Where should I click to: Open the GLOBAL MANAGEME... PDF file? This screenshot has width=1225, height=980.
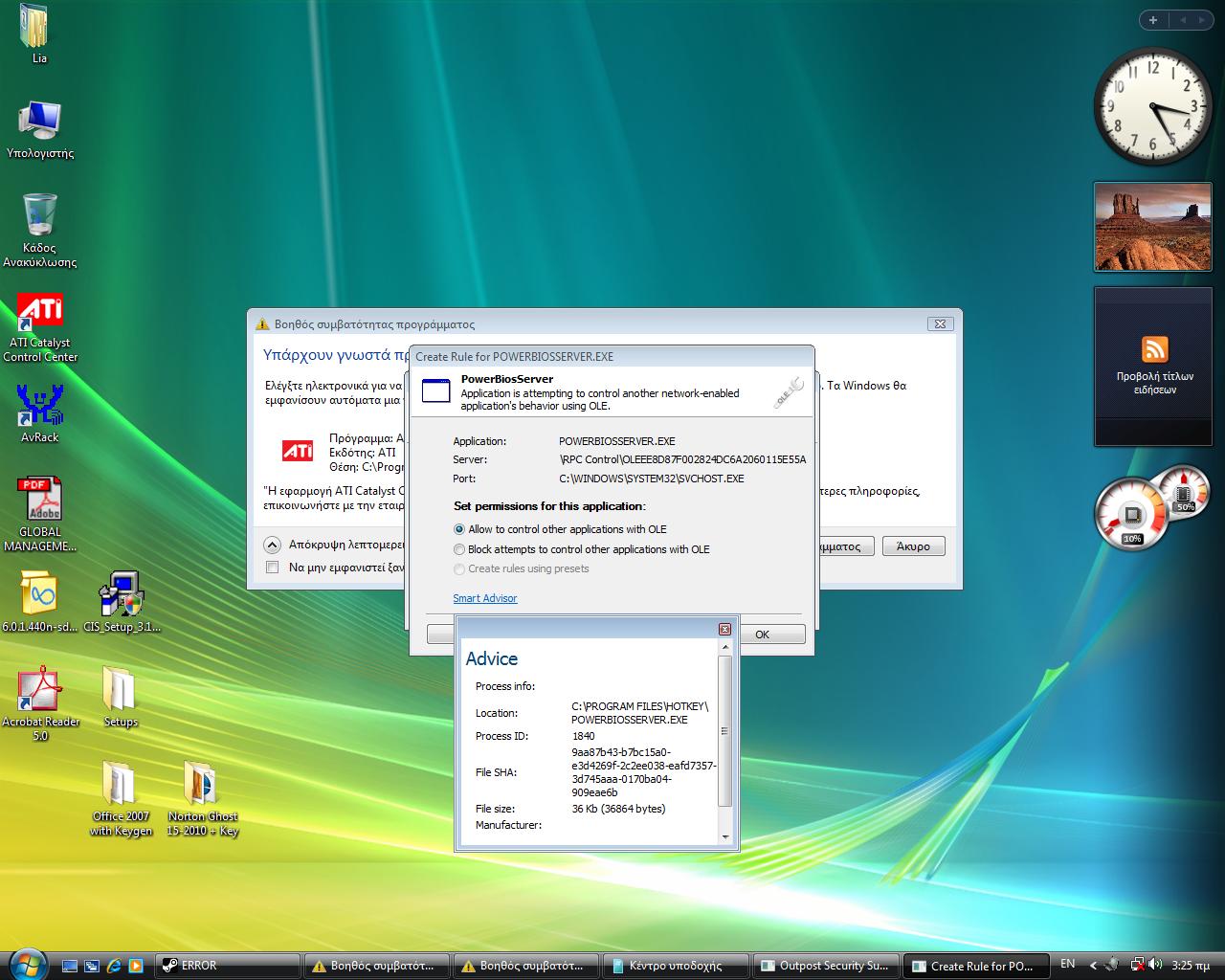point(40,515)
